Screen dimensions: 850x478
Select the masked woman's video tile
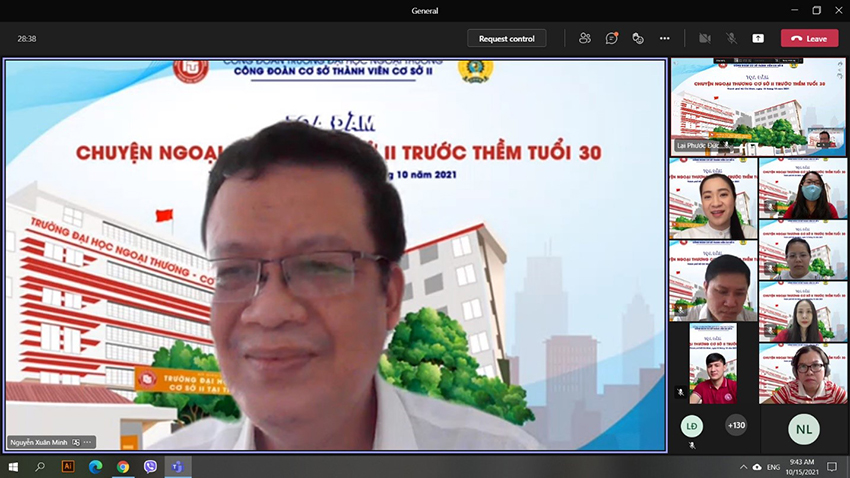(803, 189)
